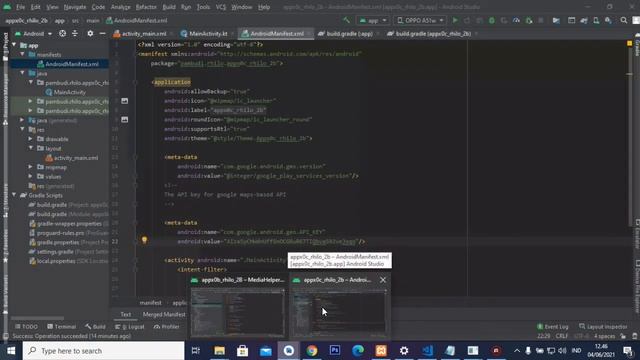Open the Layout Inspector
640x360 pixels.
603,327
